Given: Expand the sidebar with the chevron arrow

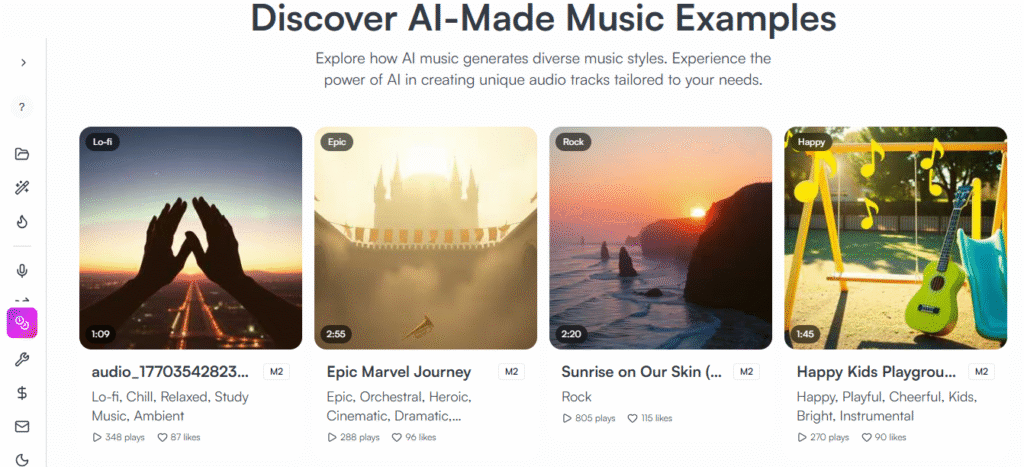Looking at the screenshot, I should [x=22, y=62].
